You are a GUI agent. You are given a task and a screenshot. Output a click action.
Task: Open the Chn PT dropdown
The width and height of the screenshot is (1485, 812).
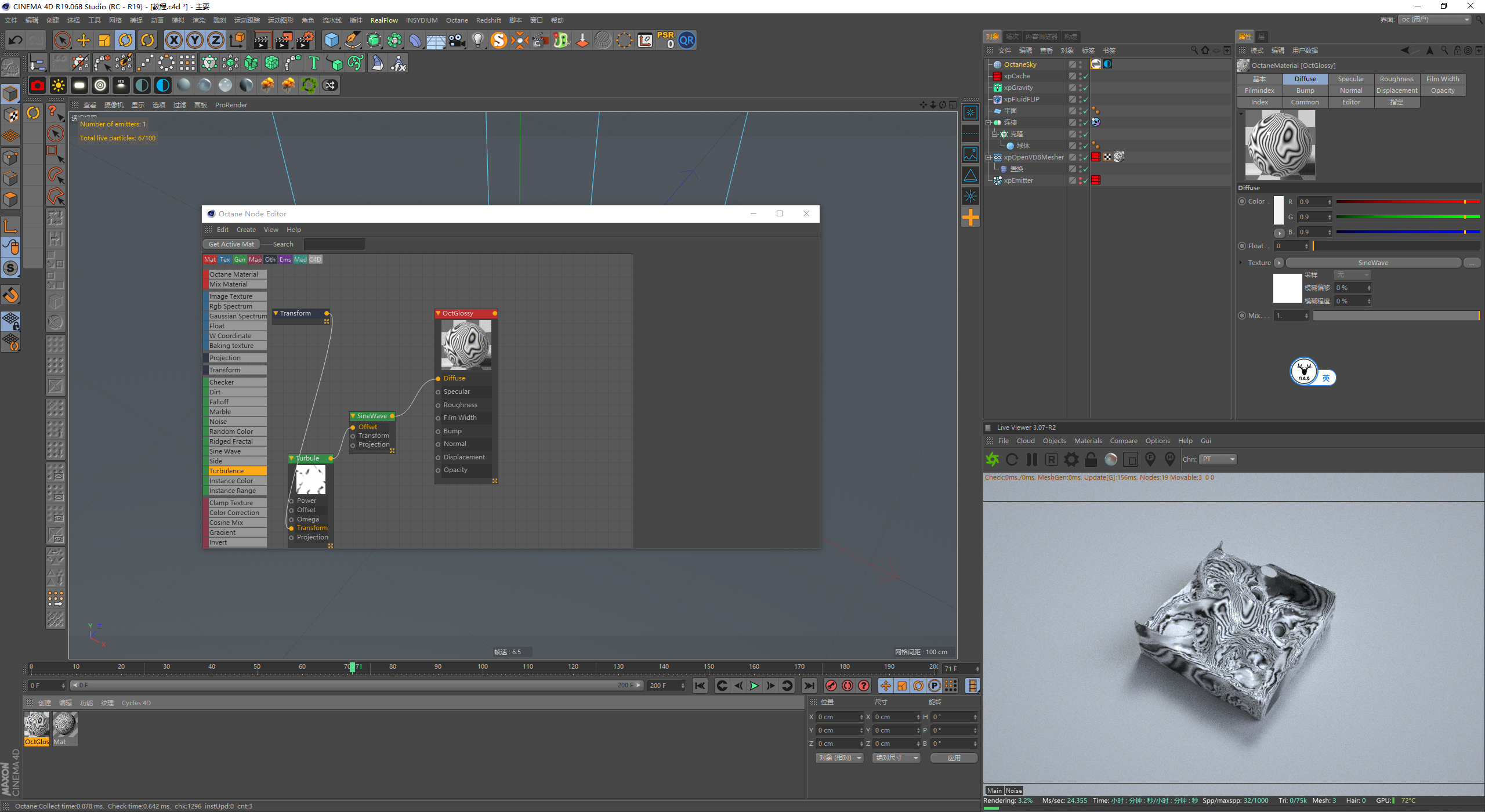1218,459
